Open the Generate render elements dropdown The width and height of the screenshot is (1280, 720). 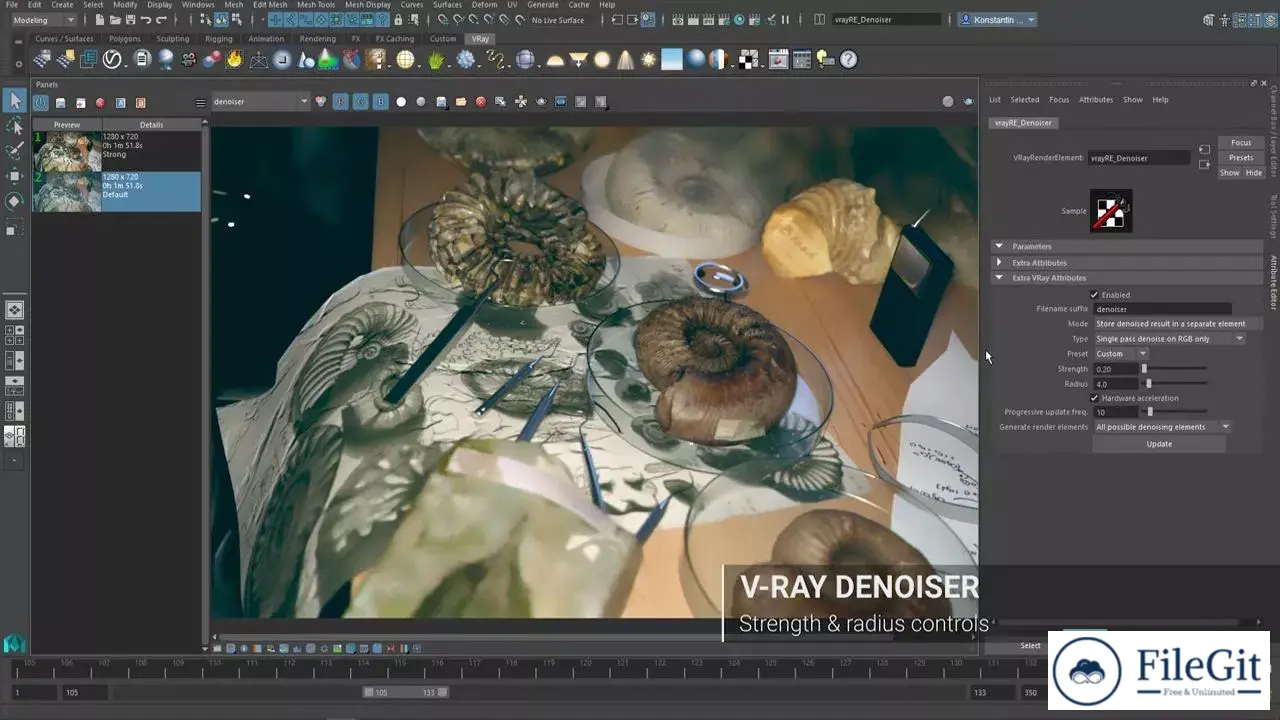[x=1162, y=427]
